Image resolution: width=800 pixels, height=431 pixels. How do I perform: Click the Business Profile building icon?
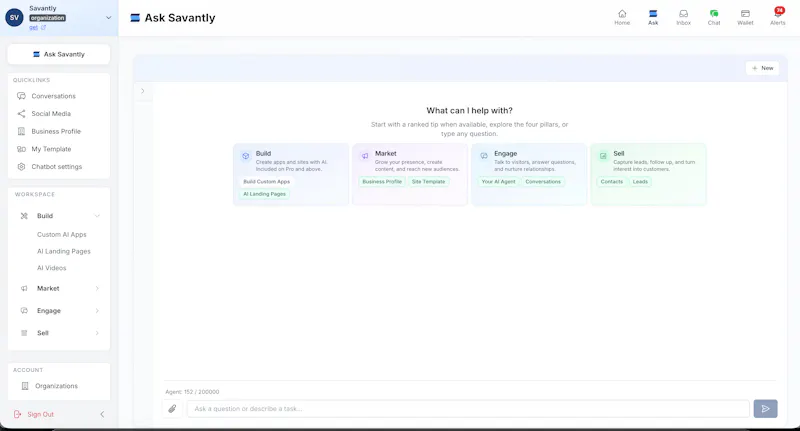click(21, 131)
